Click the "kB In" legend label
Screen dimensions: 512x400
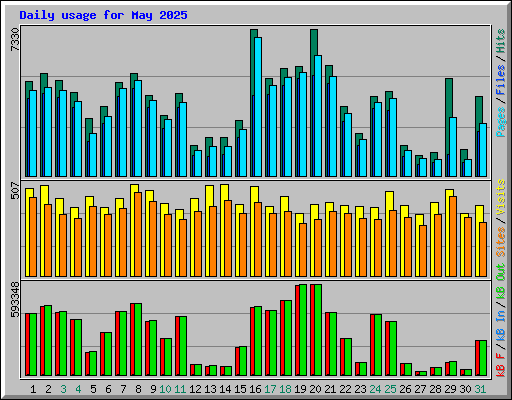(x=501, y=325)
